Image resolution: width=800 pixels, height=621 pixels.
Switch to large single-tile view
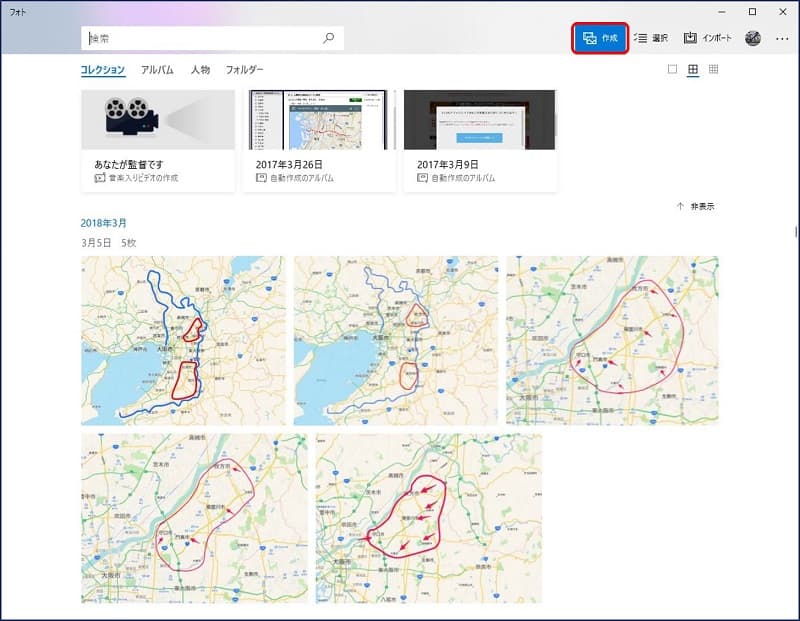672,70
